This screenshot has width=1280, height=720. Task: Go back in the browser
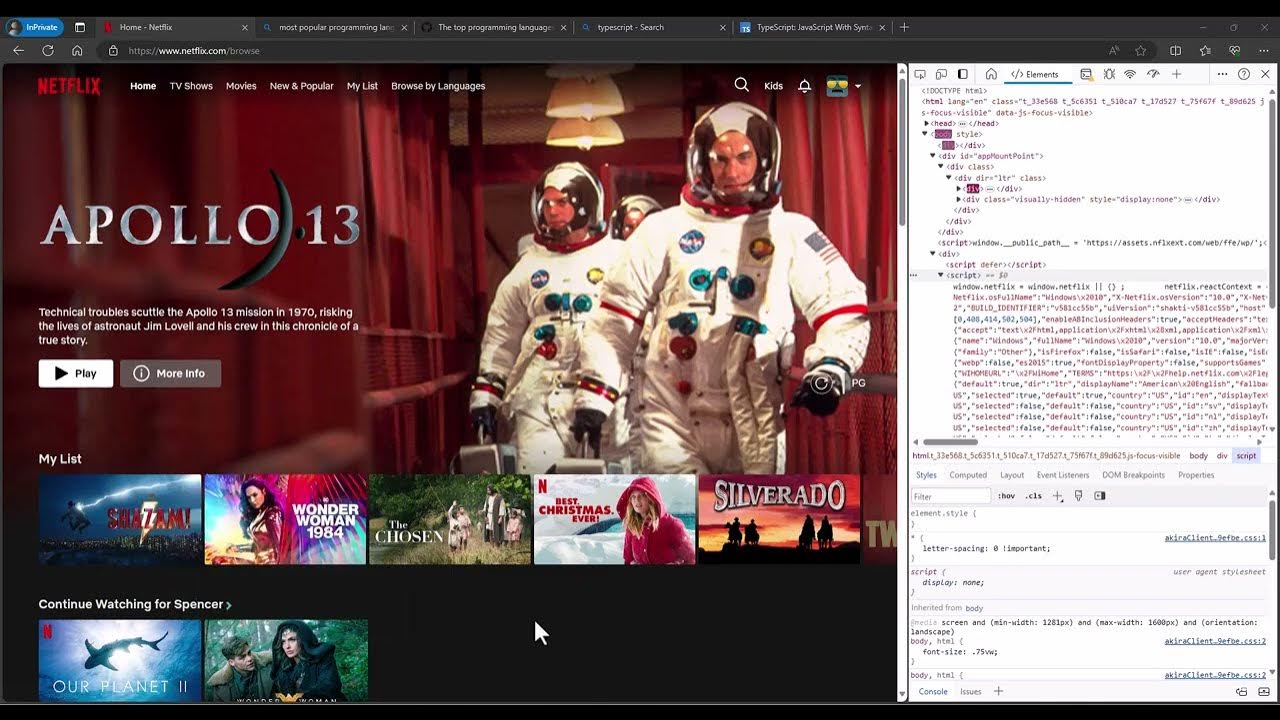coord(18,50)
